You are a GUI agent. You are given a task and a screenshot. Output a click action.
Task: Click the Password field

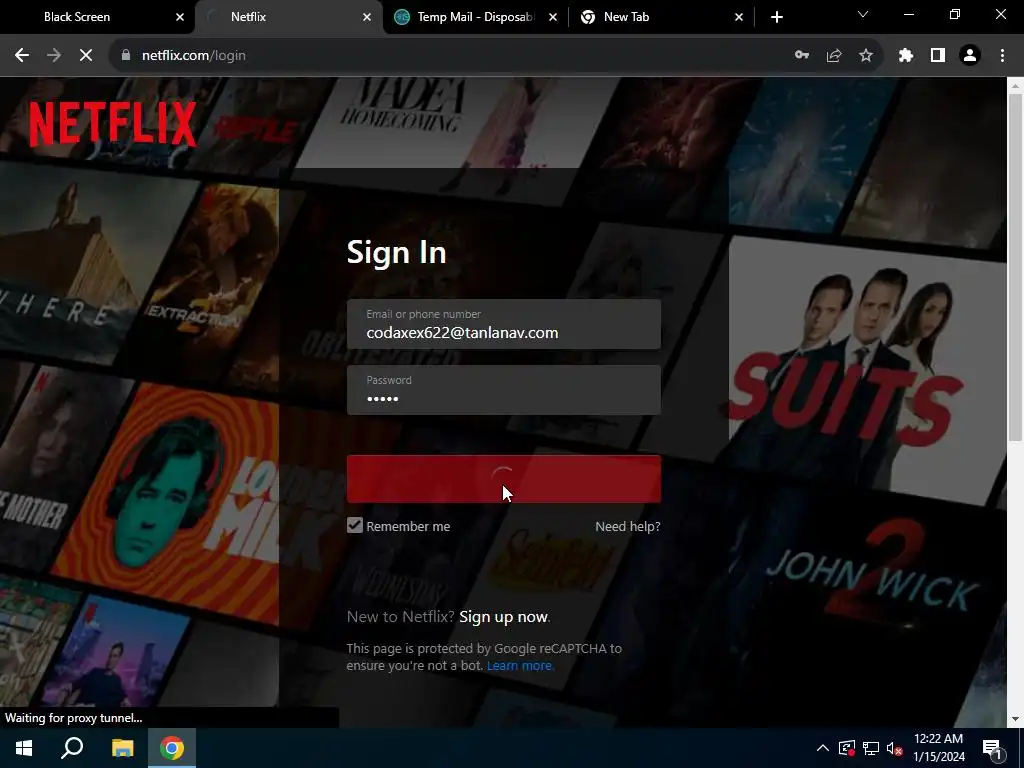tap(504, 390)
